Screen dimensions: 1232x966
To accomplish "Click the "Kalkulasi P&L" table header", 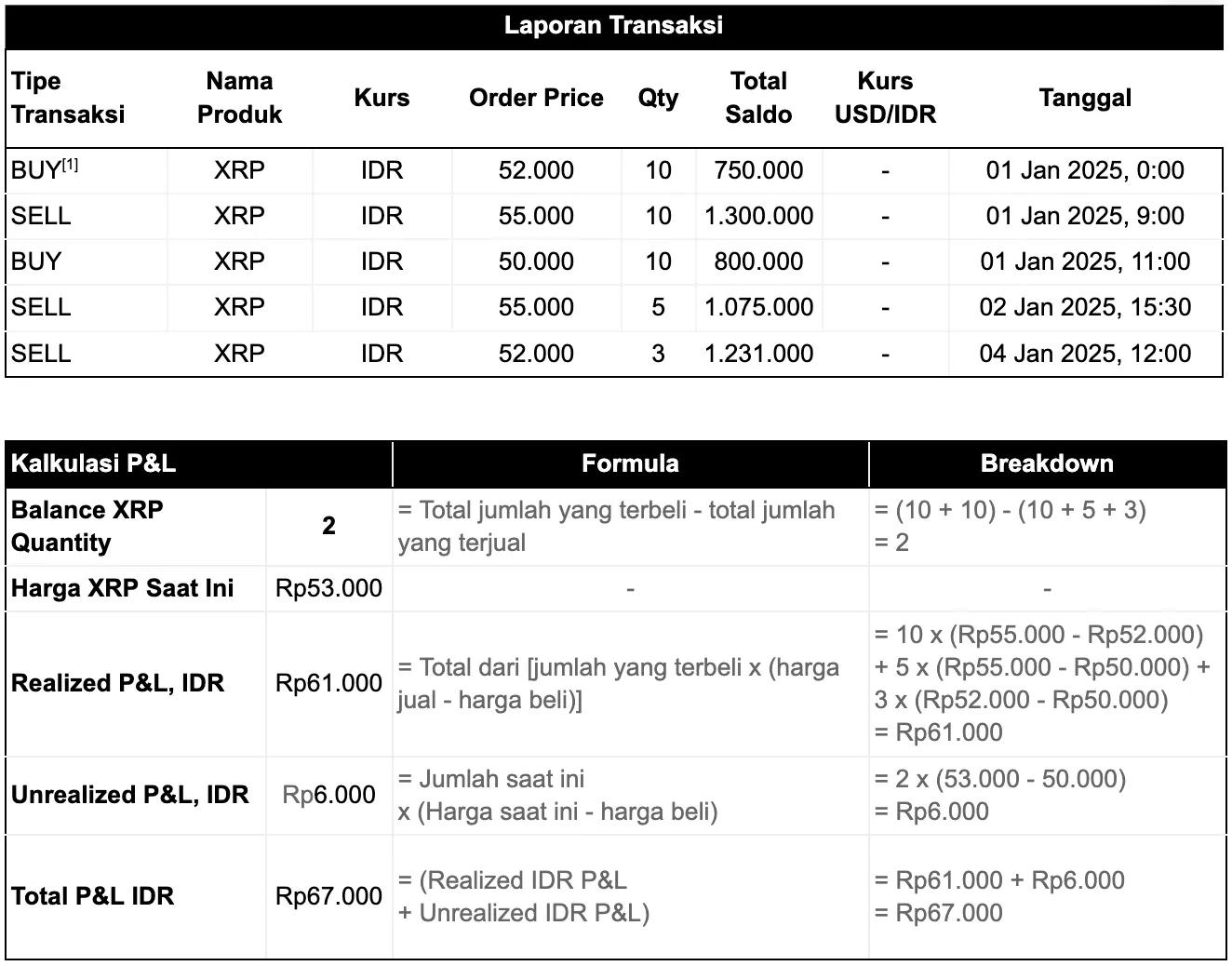I will [x=93, y=463].
